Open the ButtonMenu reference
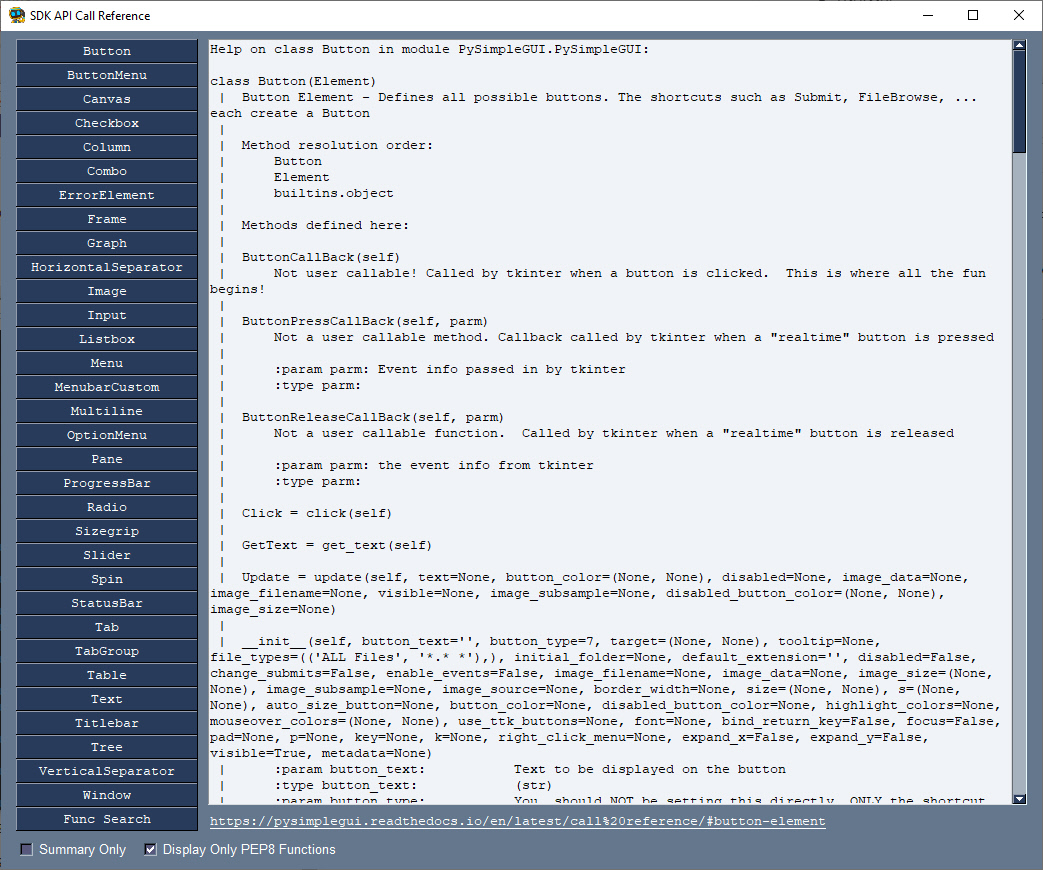Image resolution: width=1043 pixels, height=870 pixels. [107, 75]
